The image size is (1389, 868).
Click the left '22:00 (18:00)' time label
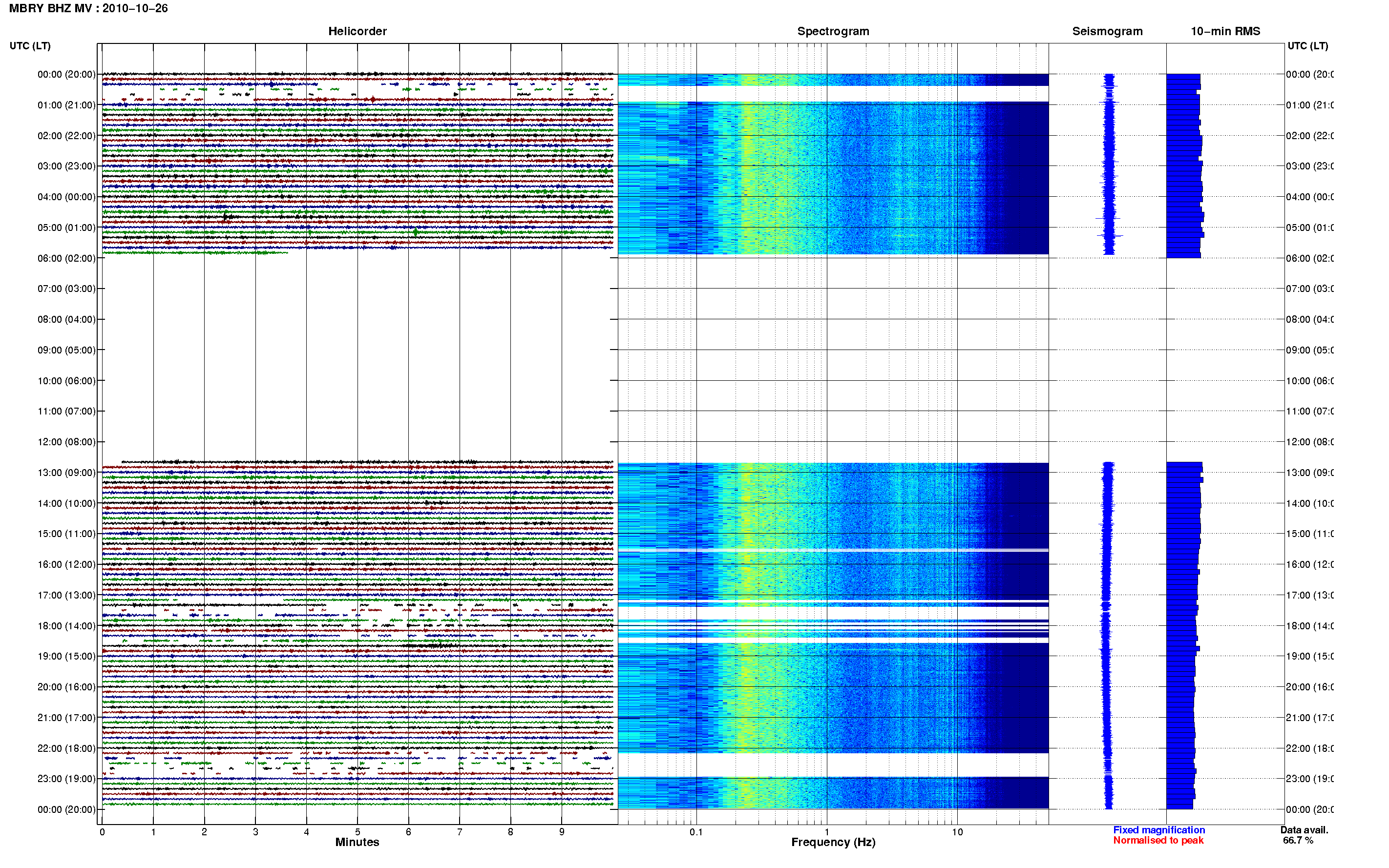pos(66,748)
